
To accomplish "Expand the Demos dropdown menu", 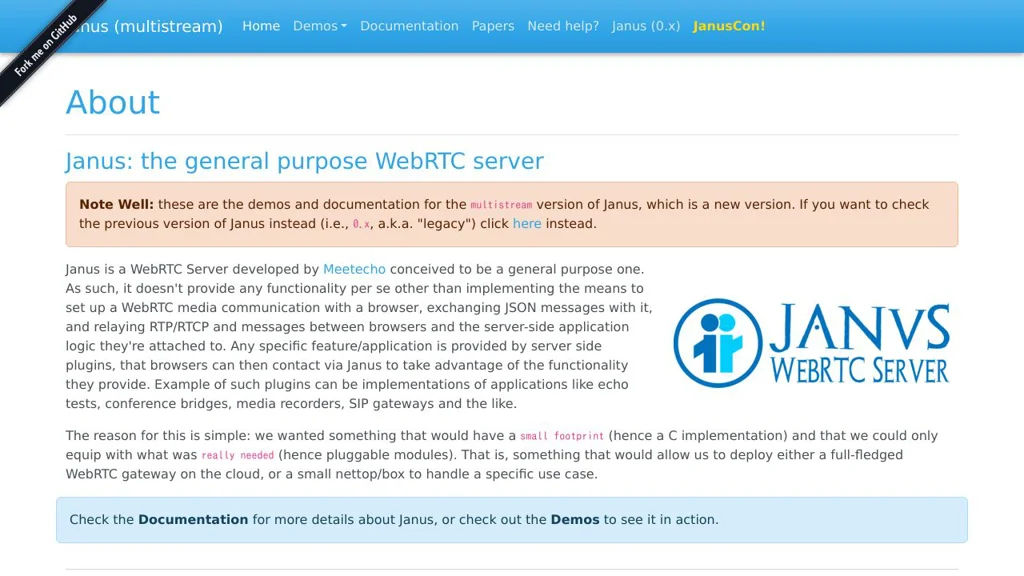I will pos(319,26).
